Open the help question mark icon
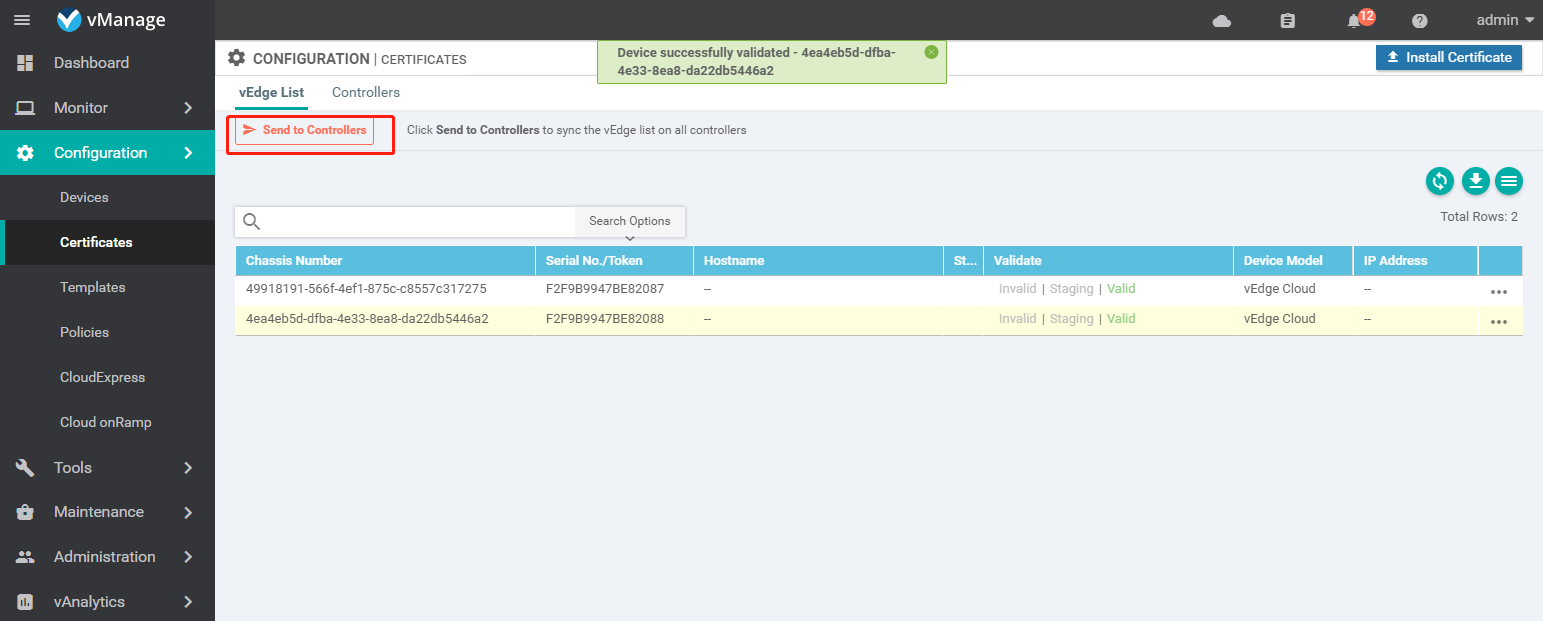Image resolution: width=1543 pixels, height=621 pixels. [x=1419, y=21]
